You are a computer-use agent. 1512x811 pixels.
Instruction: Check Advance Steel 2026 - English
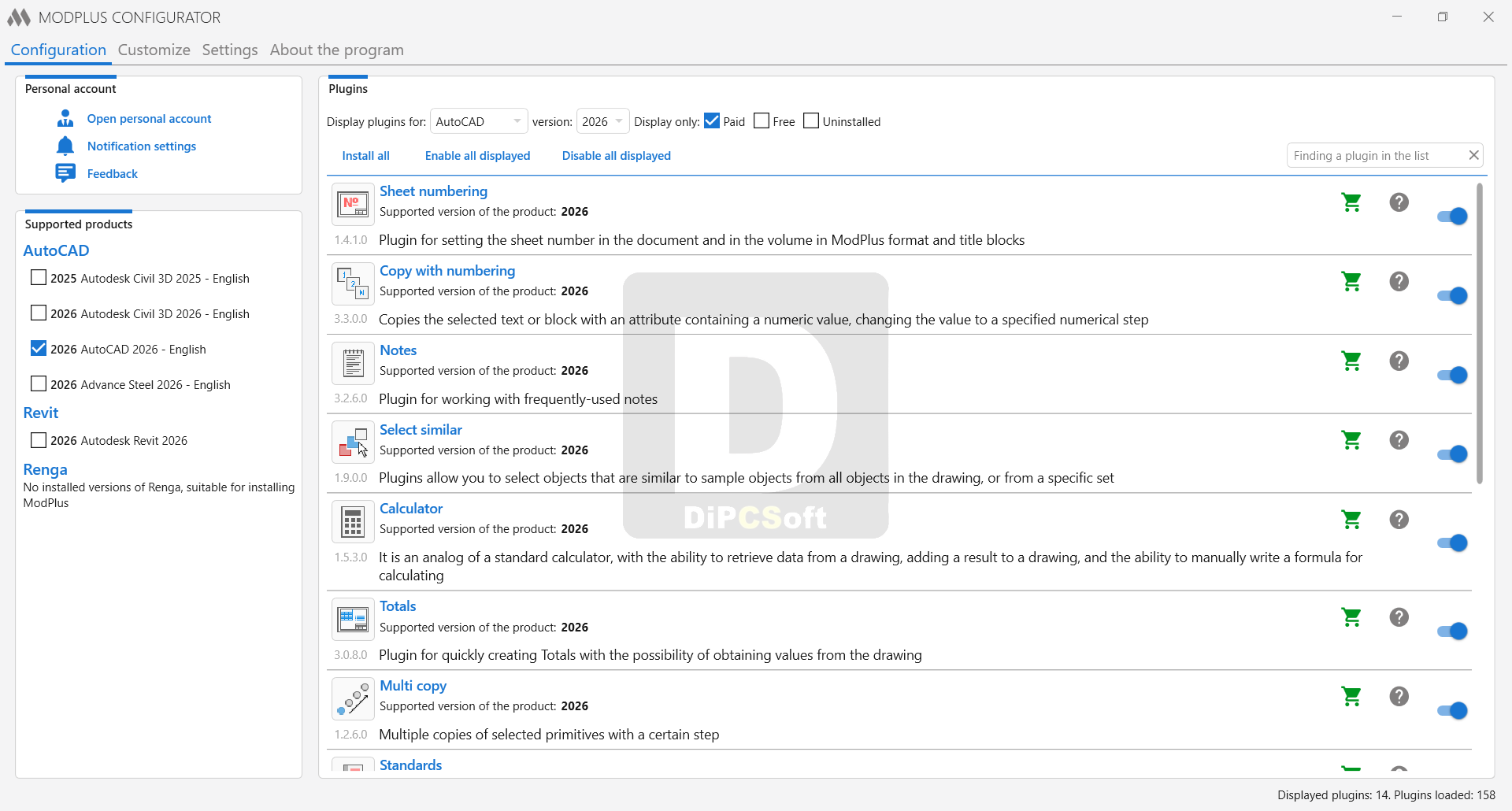(x=39, y=383)
